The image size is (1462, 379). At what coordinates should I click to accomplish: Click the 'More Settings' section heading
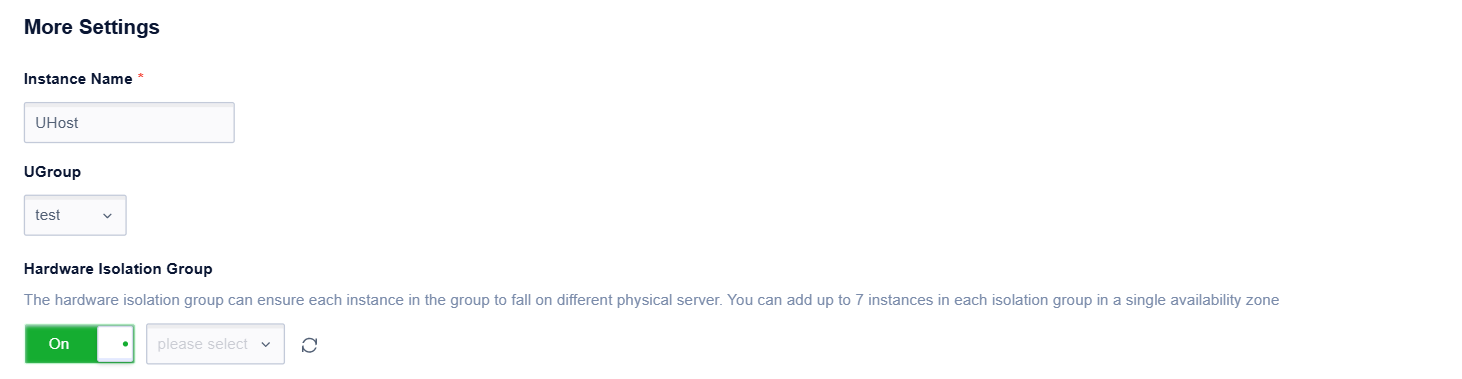pos(92,28)
